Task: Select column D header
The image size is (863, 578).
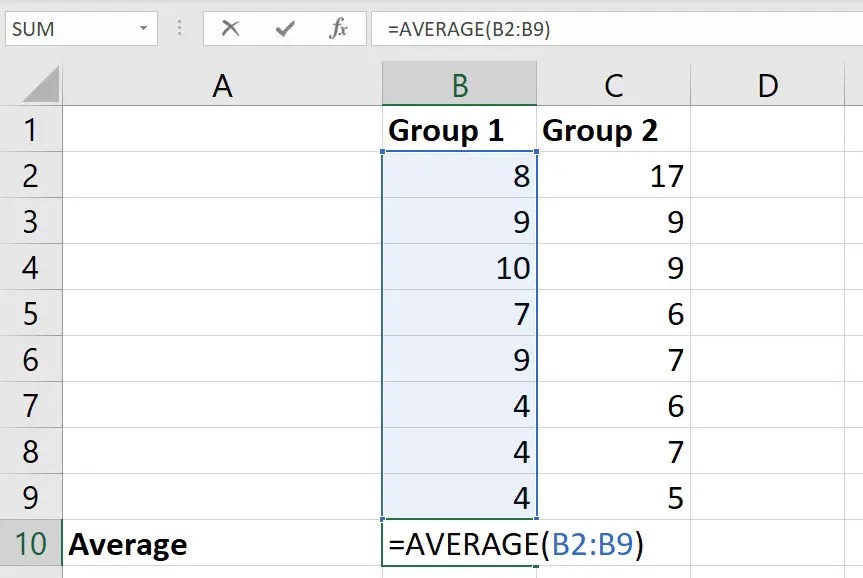Action: tap(767, 86)
